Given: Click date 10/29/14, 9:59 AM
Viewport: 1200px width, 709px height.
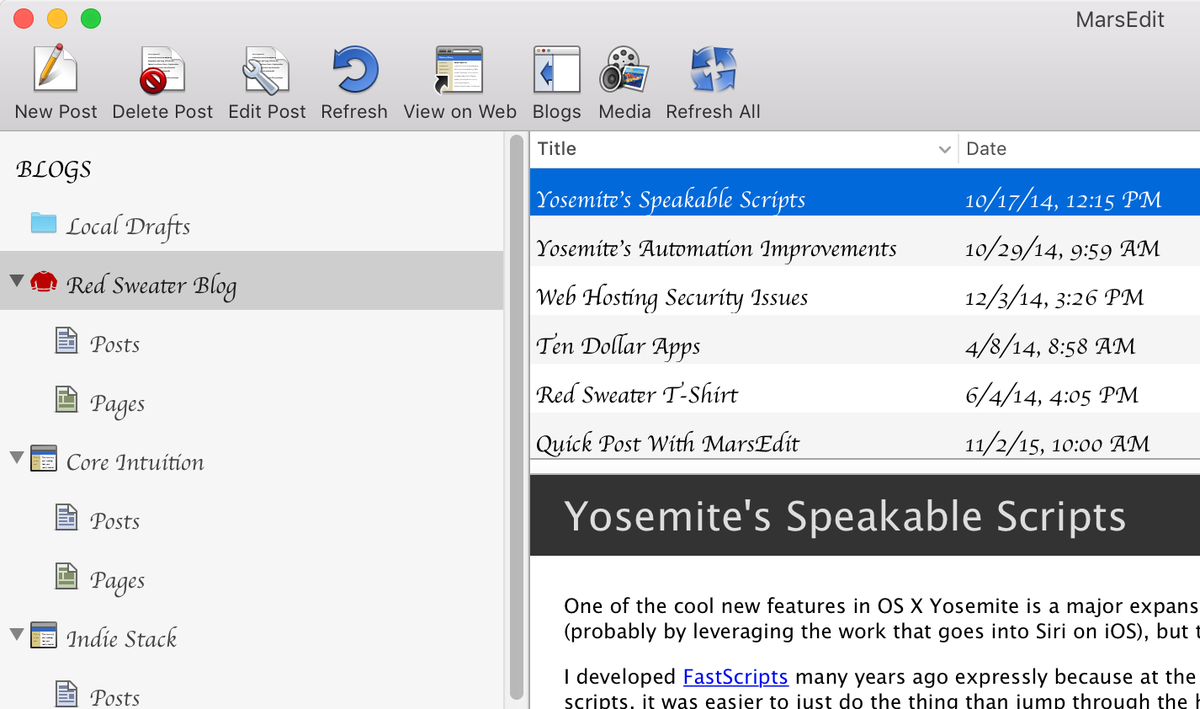Looking at the screenshot, I should pos(1062,249).
